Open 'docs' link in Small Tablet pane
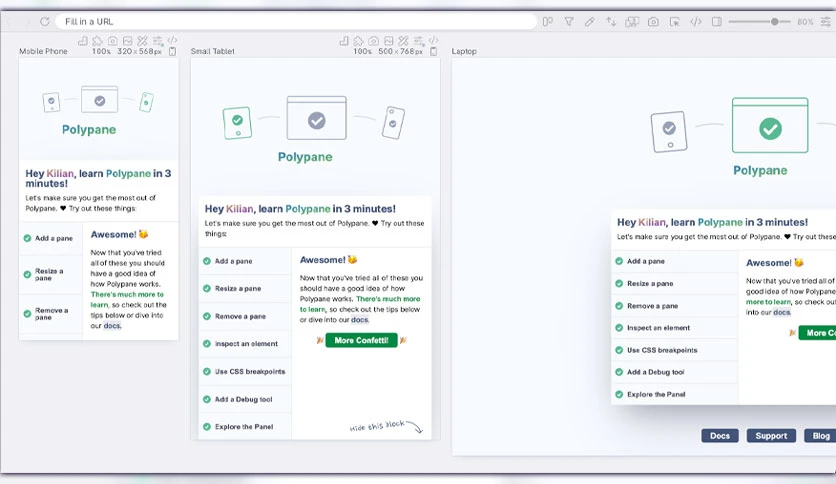Image resolution: width=836 pixels, height=484 pixels. click(359, 320)
